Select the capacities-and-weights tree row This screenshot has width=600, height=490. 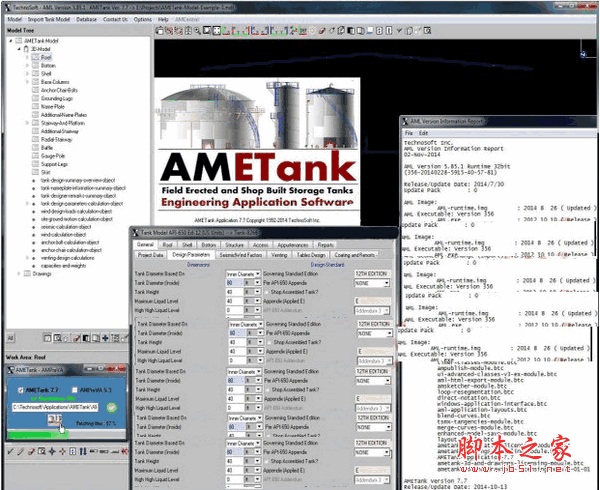point(64,266)
